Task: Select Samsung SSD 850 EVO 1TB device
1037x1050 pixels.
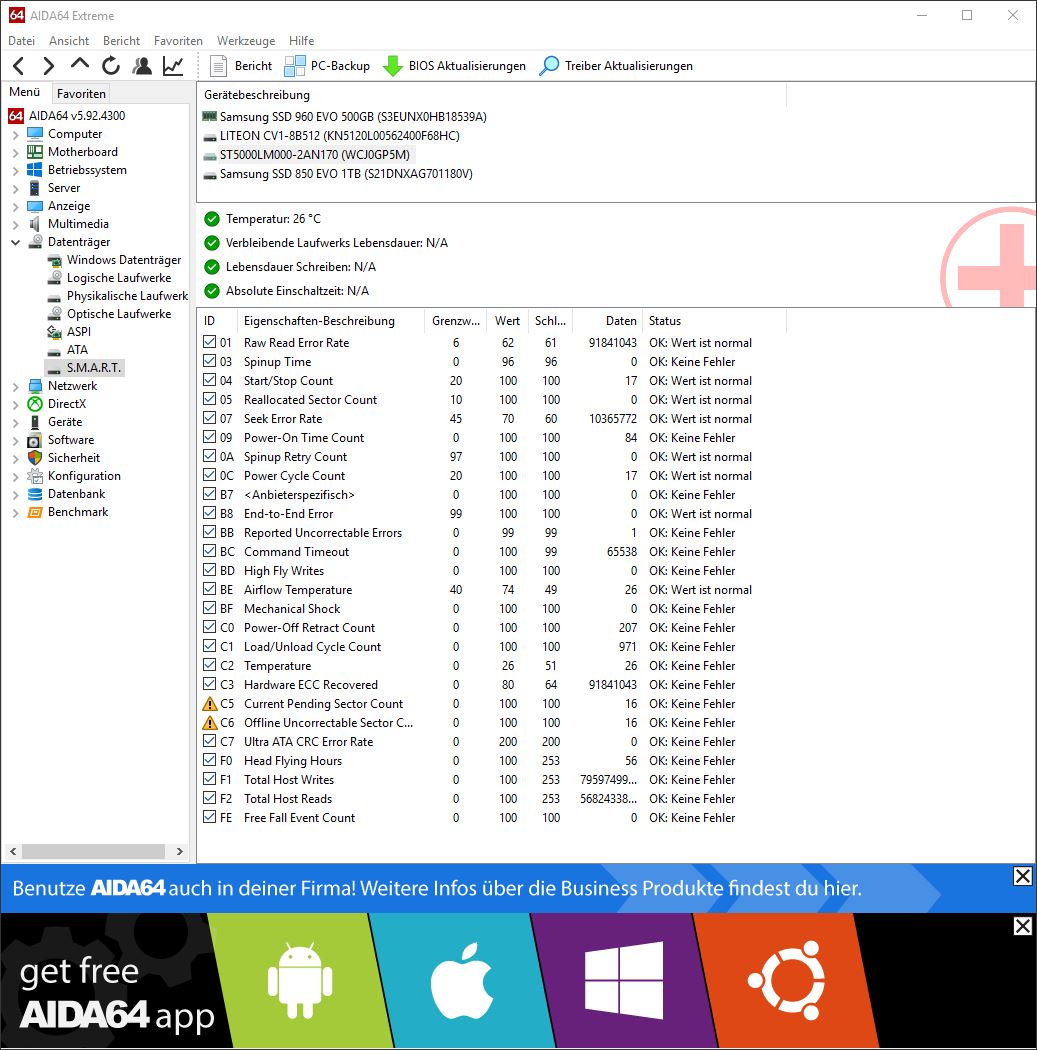Action: coord(346,173)
